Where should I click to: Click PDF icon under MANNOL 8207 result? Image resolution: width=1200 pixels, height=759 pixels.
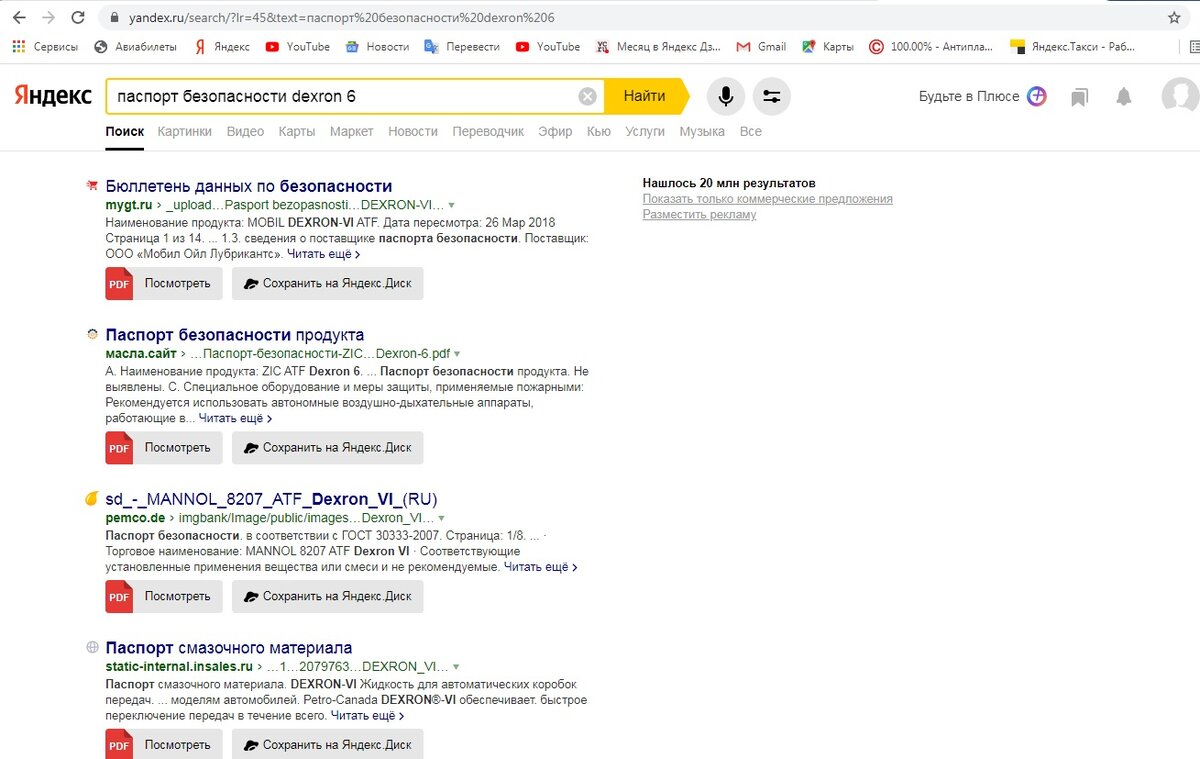(x=119, y=596)
